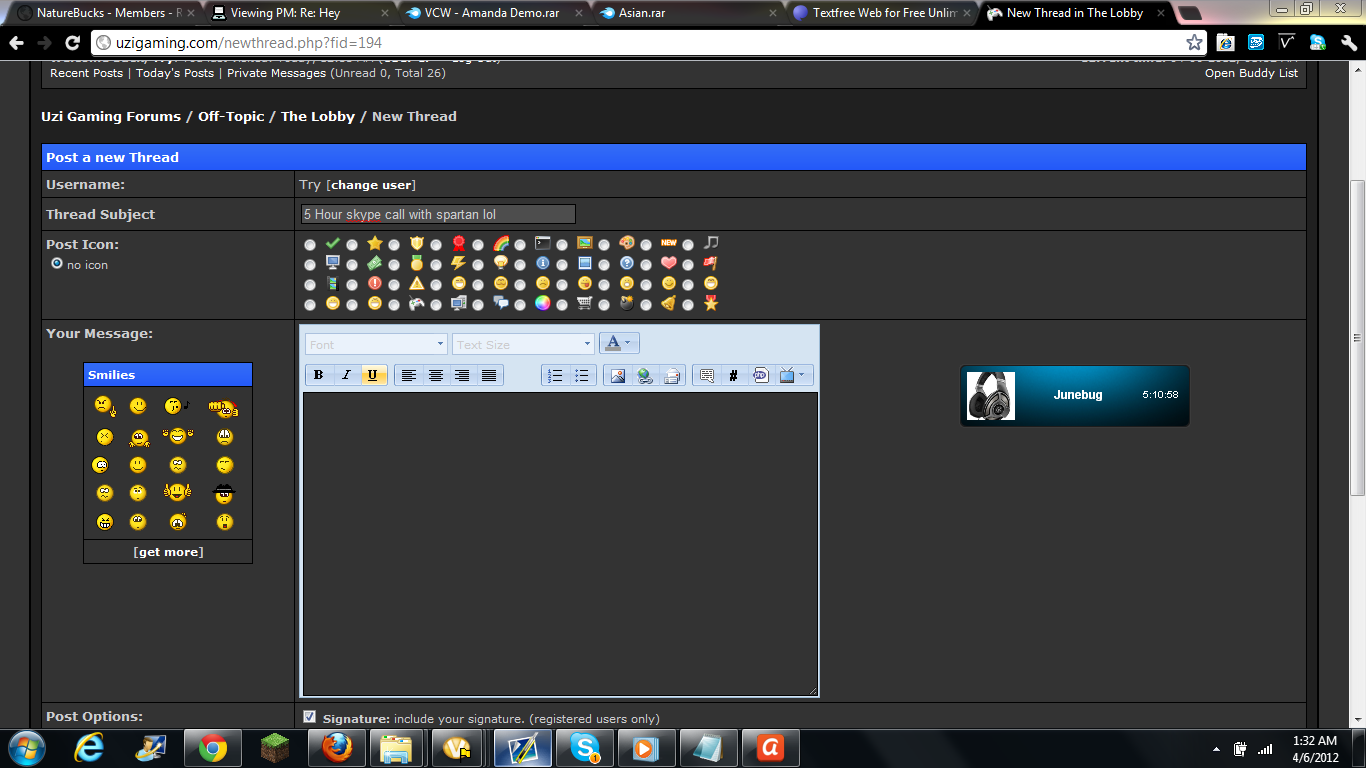Align message text to the left
The height and width of the screenshot is (768, 1366).
click(408, 376)
